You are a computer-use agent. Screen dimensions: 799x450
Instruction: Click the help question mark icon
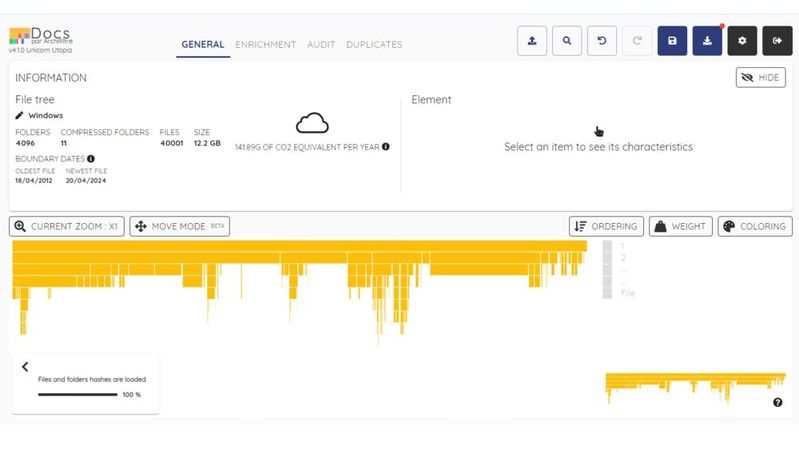click(x=778, y=402)
